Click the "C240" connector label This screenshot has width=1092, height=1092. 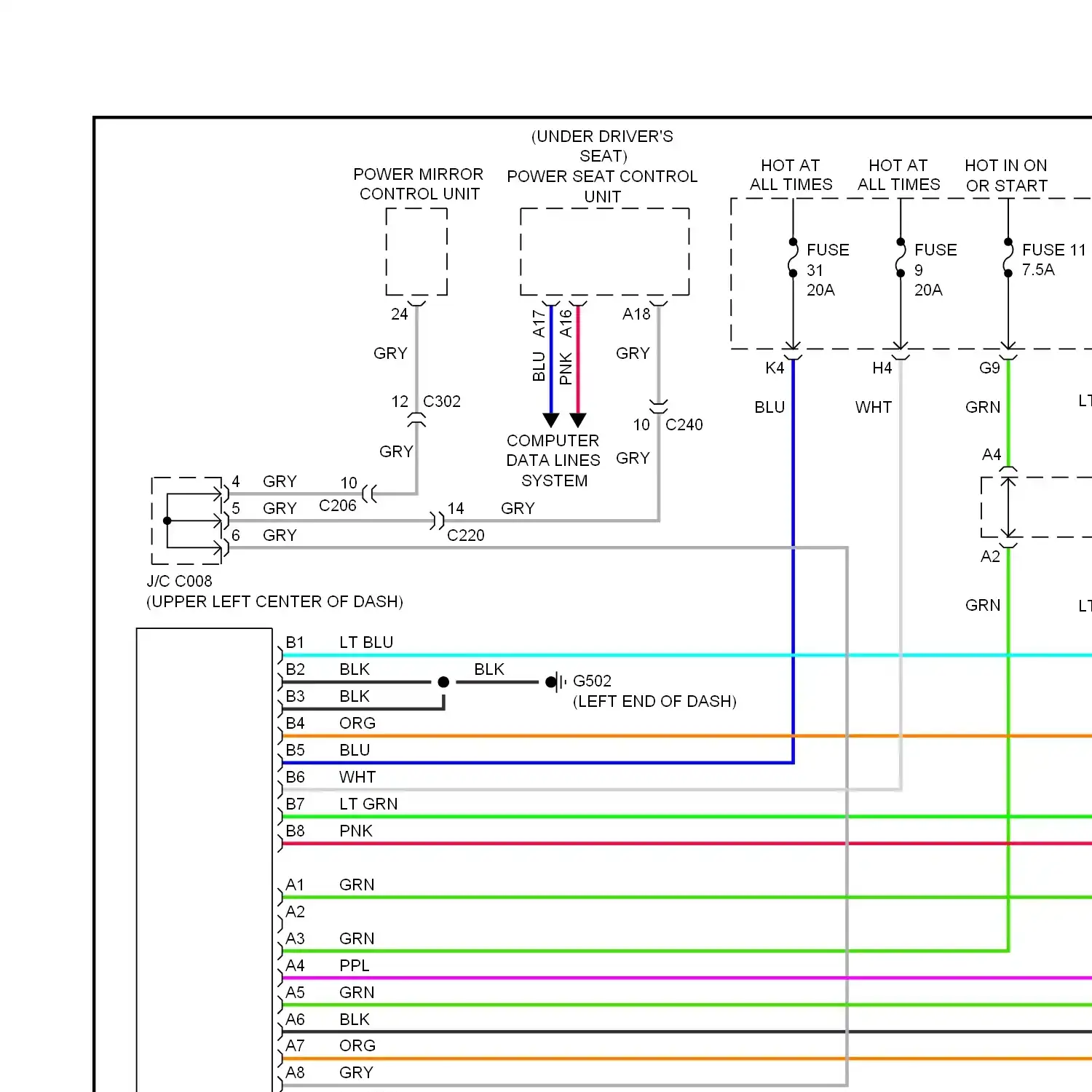(x=684, y=424)
